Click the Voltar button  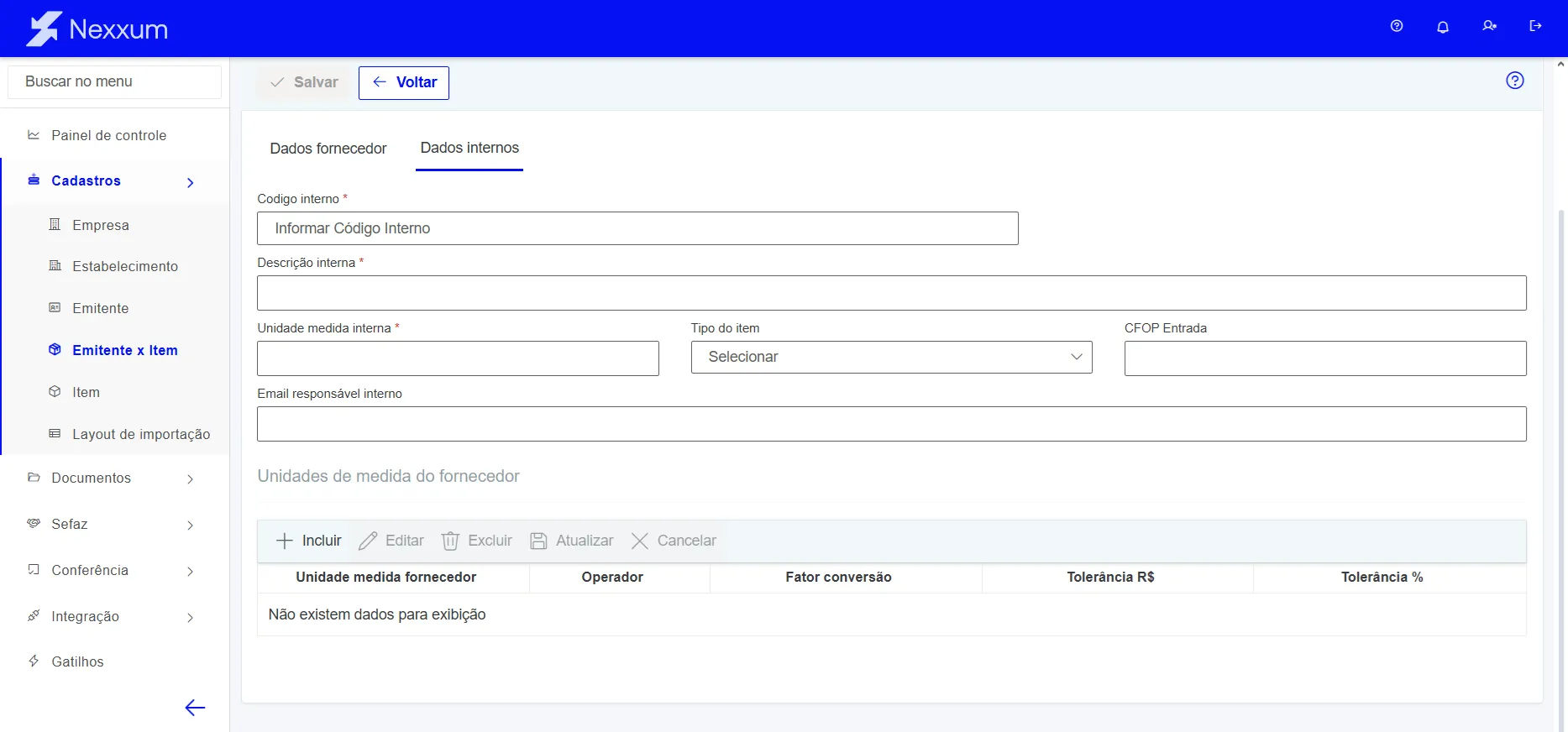coord(404,82)
